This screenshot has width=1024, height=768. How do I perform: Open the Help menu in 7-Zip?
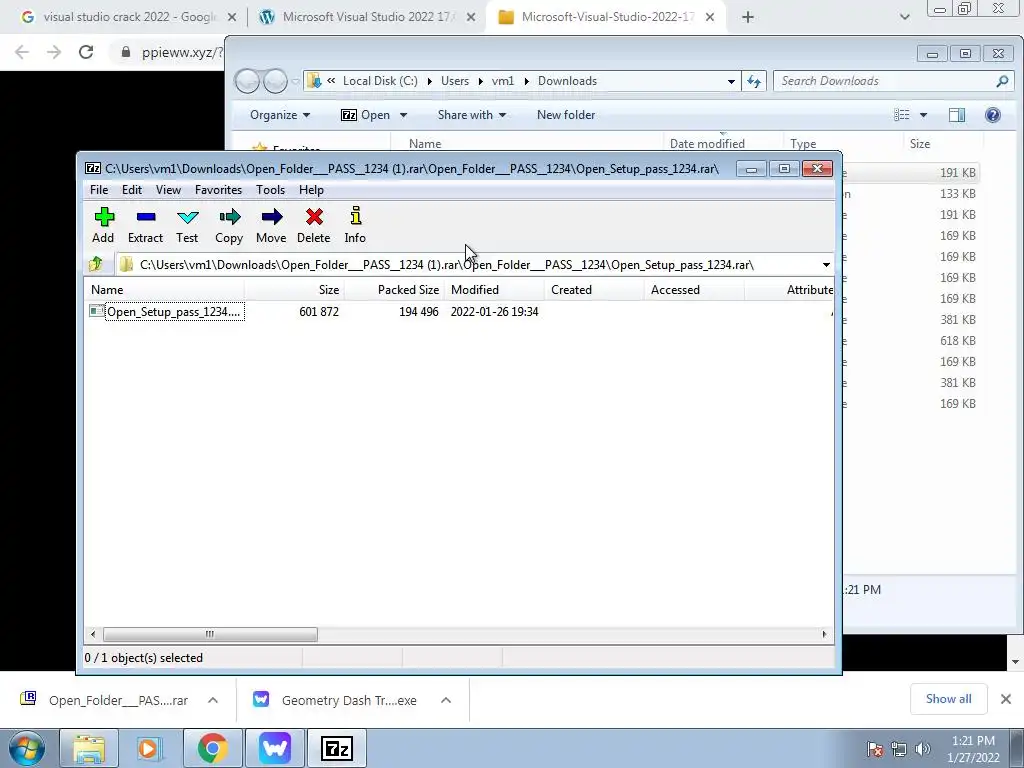point(311,190)
